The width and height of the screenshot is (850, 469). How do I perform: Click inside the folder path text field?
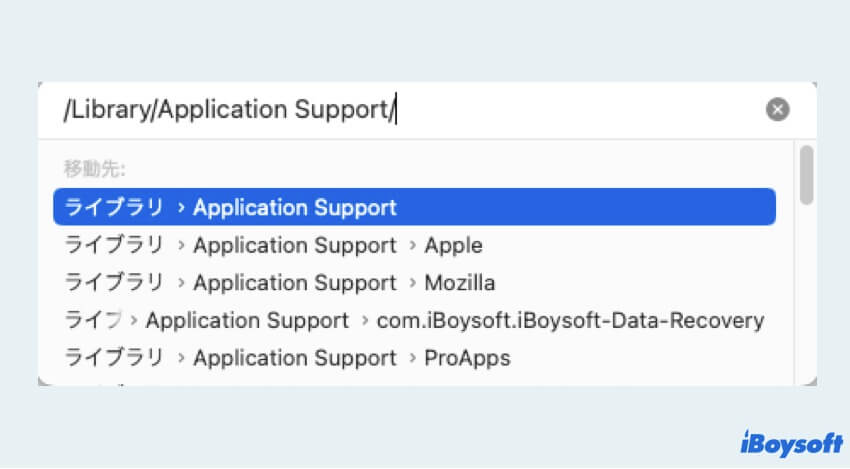[400, 110]
